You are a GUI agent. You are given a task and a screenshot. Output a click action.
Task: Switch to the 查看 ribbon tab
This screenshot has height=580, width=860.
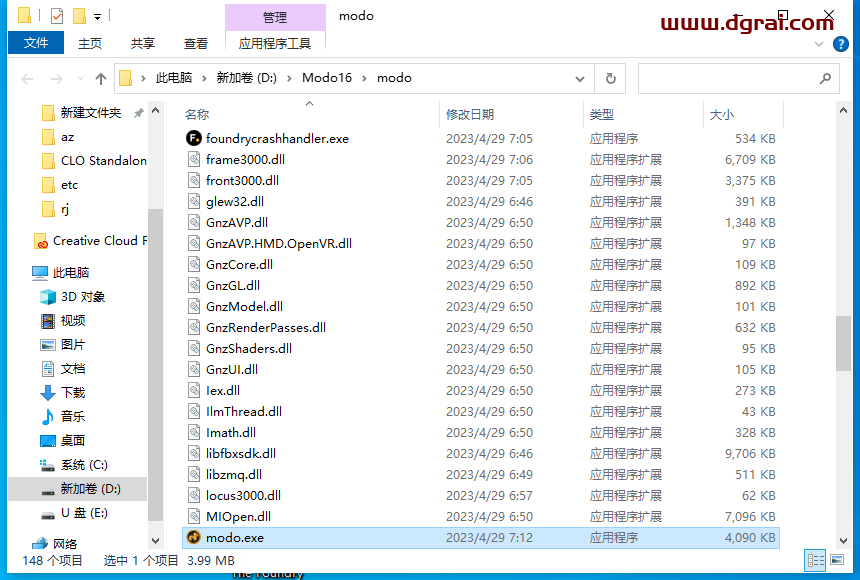pos(196,43)
